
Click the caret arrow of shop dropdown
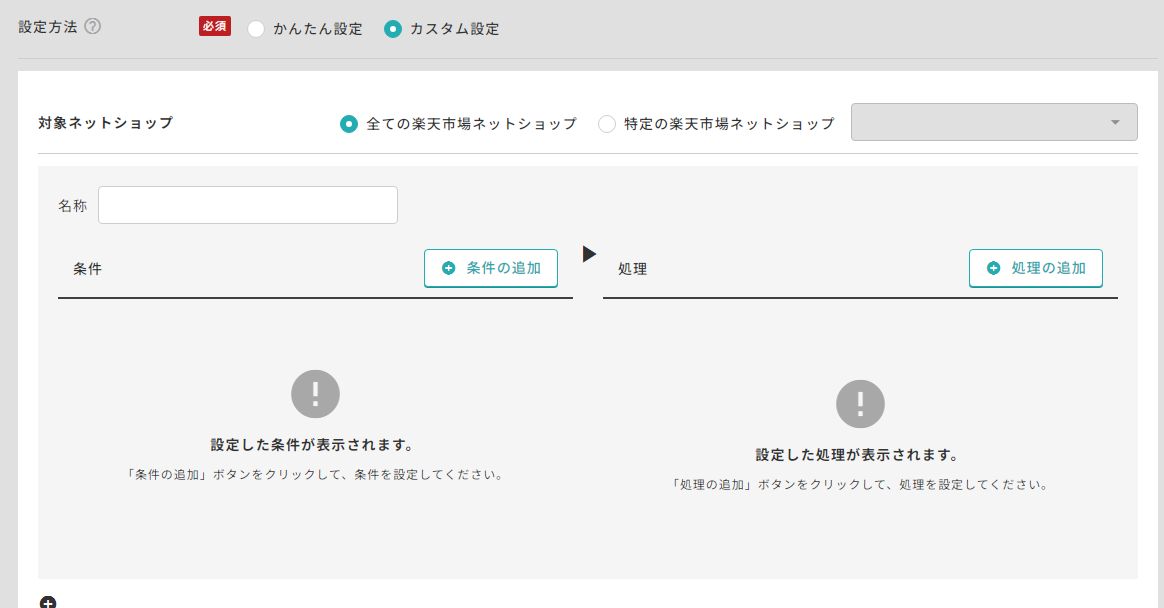point(1115,122)
